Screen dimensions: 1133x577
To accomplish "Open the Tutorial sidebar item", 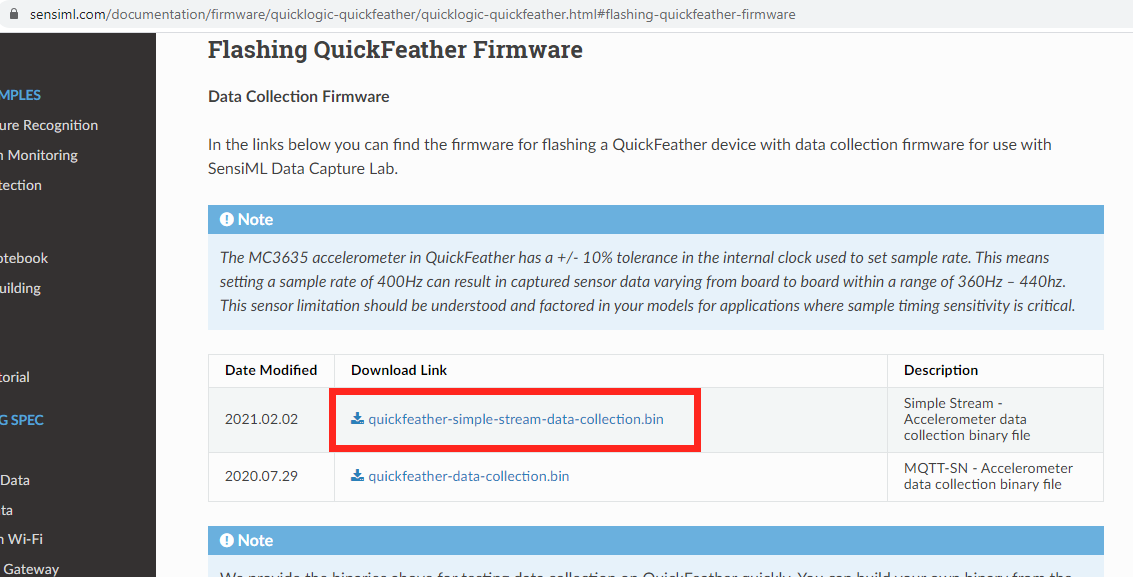I will pos(14,377).
